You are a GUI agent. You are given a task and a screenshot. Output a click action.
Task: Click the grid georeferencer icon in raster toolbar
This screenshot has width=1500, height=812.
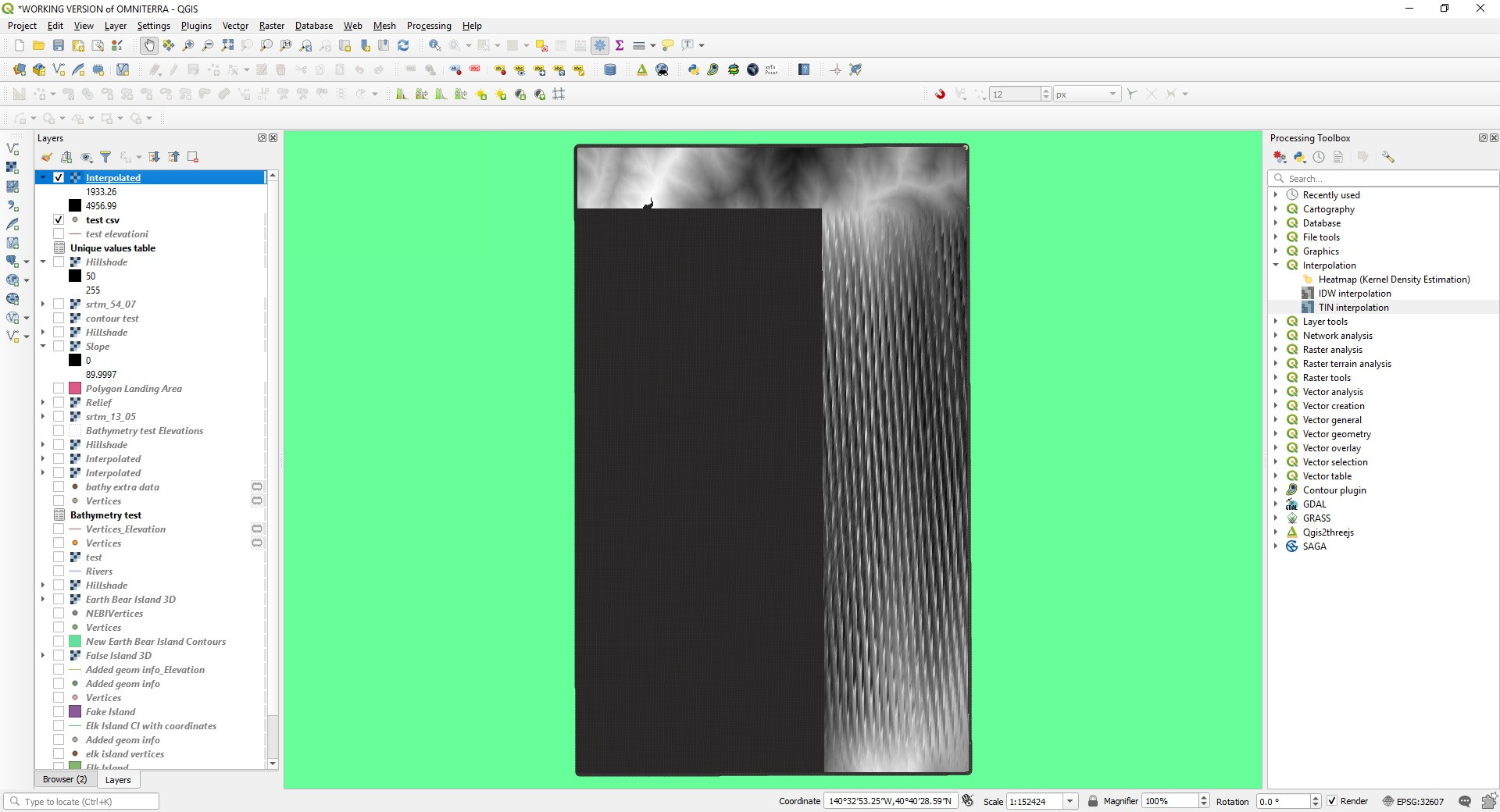pyautogui.click(x=559, y=94)
